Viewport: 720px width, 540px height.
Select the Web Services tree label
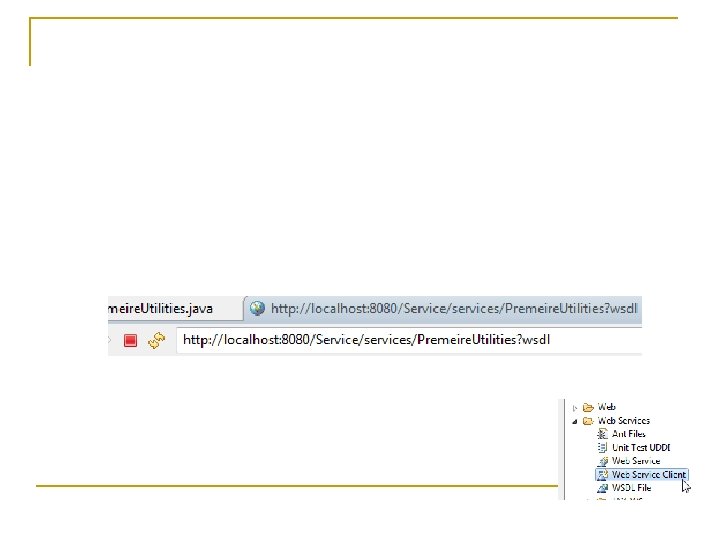[624, 420]
